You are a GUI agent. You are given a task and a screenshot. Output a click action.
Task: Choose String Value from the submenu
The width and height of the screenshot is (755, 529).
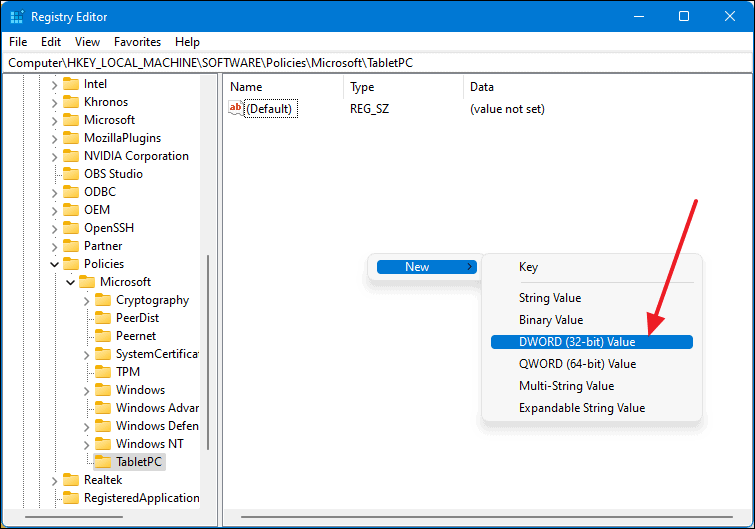click(592, 298)
